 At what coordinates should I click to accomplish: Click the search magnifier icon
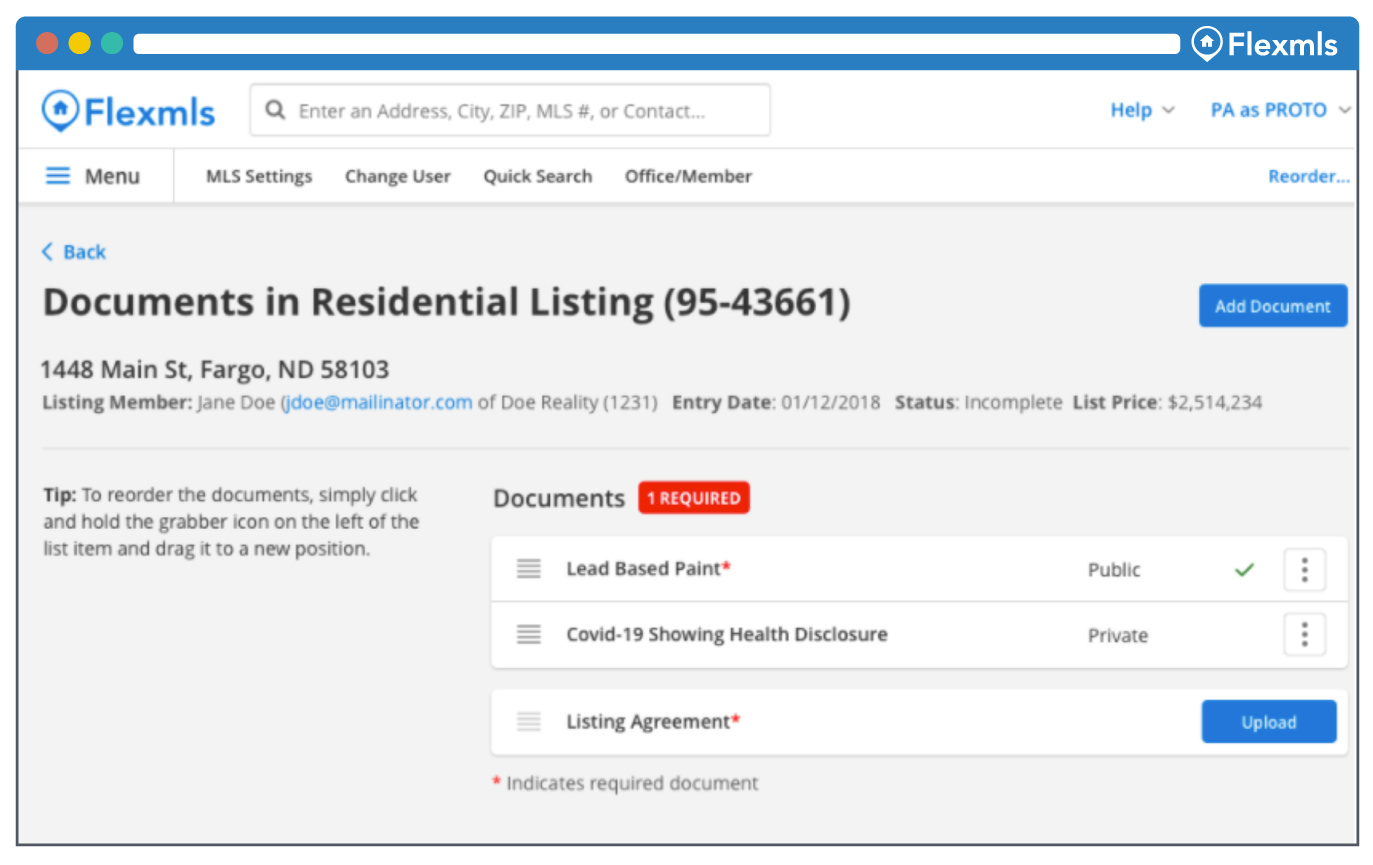tap(275, 110)
